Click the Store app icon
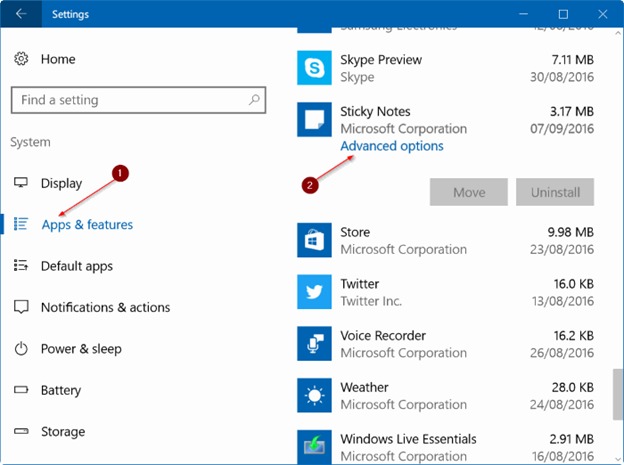Image resolution: width=624 pixels, height=465 pixels. pyautogui.click(x=314, y=240)
